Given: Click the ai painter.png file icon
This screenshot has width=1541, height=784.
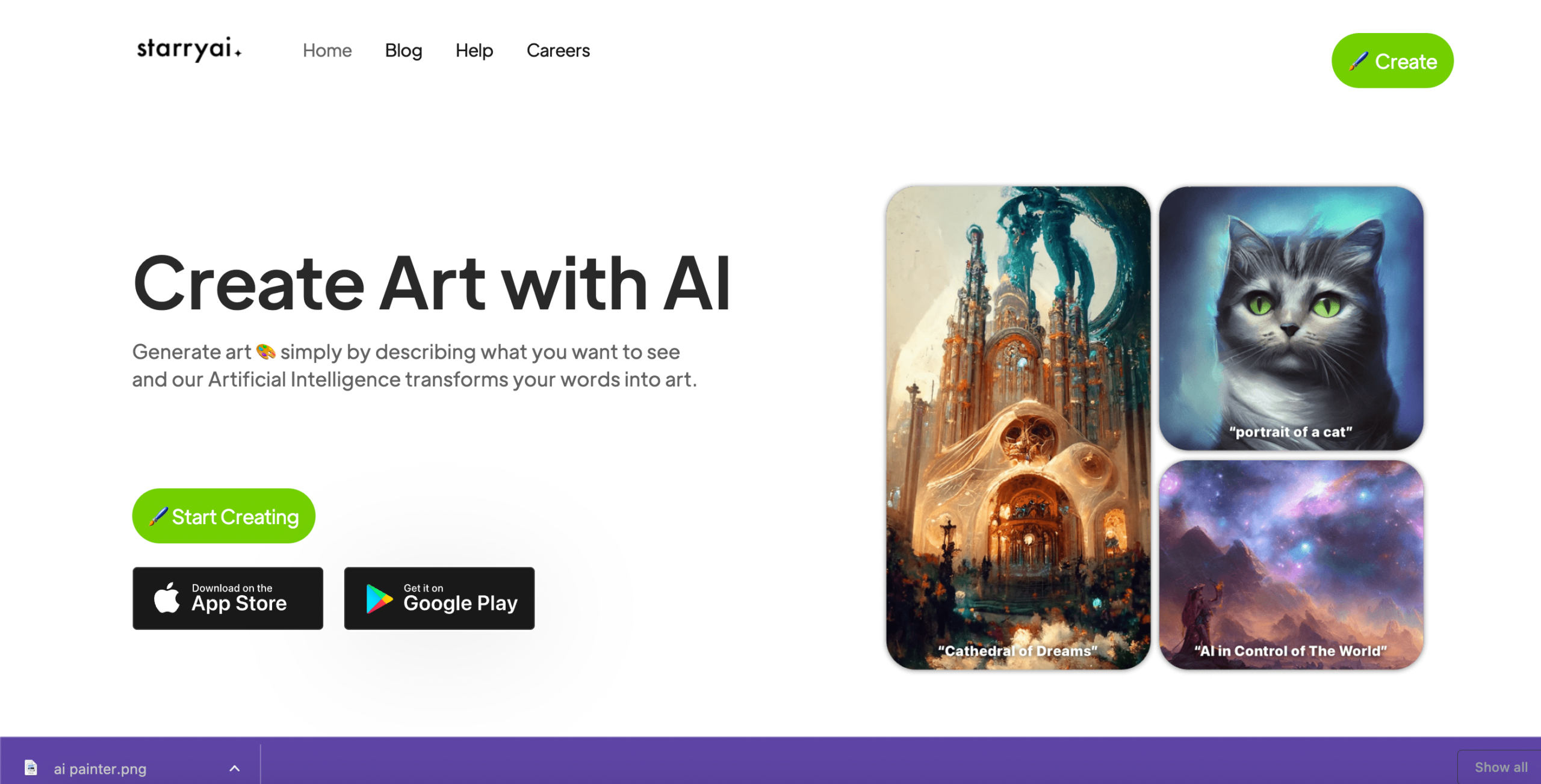Looking at the screenshot, I should [31, 768].
